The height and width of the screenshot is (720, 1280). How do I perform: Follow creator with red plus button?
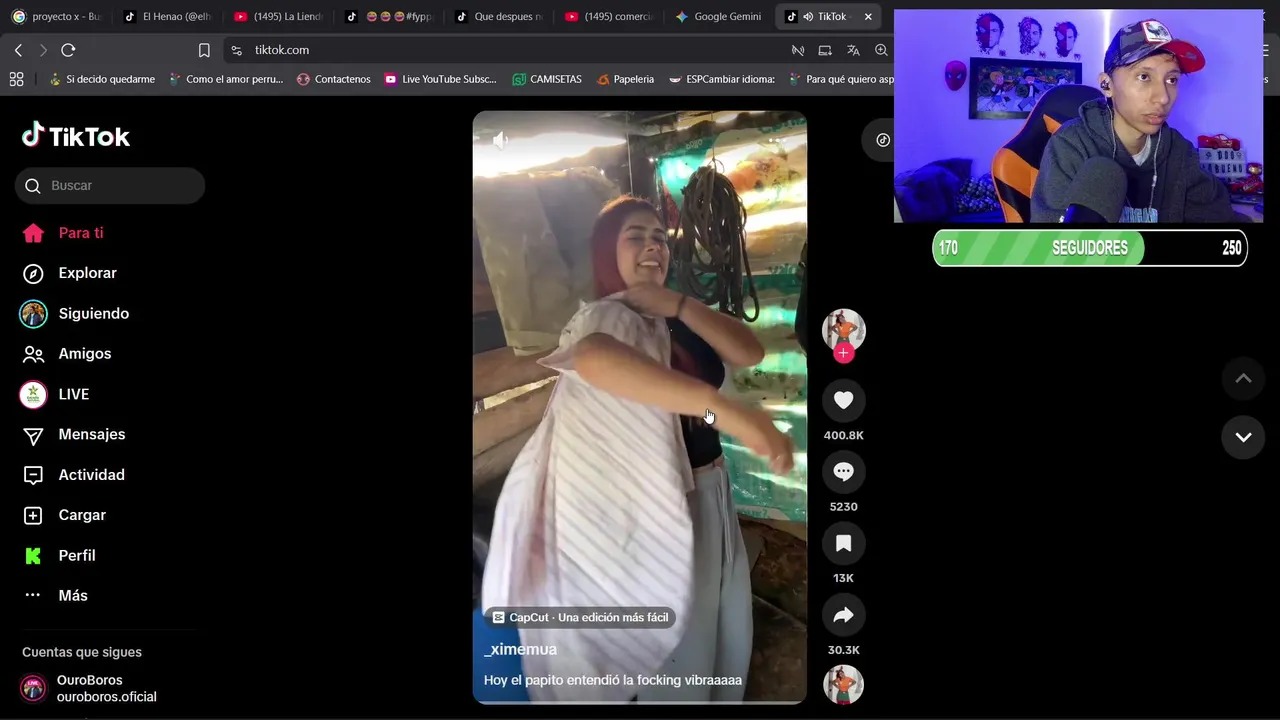(x=843, y=353)
